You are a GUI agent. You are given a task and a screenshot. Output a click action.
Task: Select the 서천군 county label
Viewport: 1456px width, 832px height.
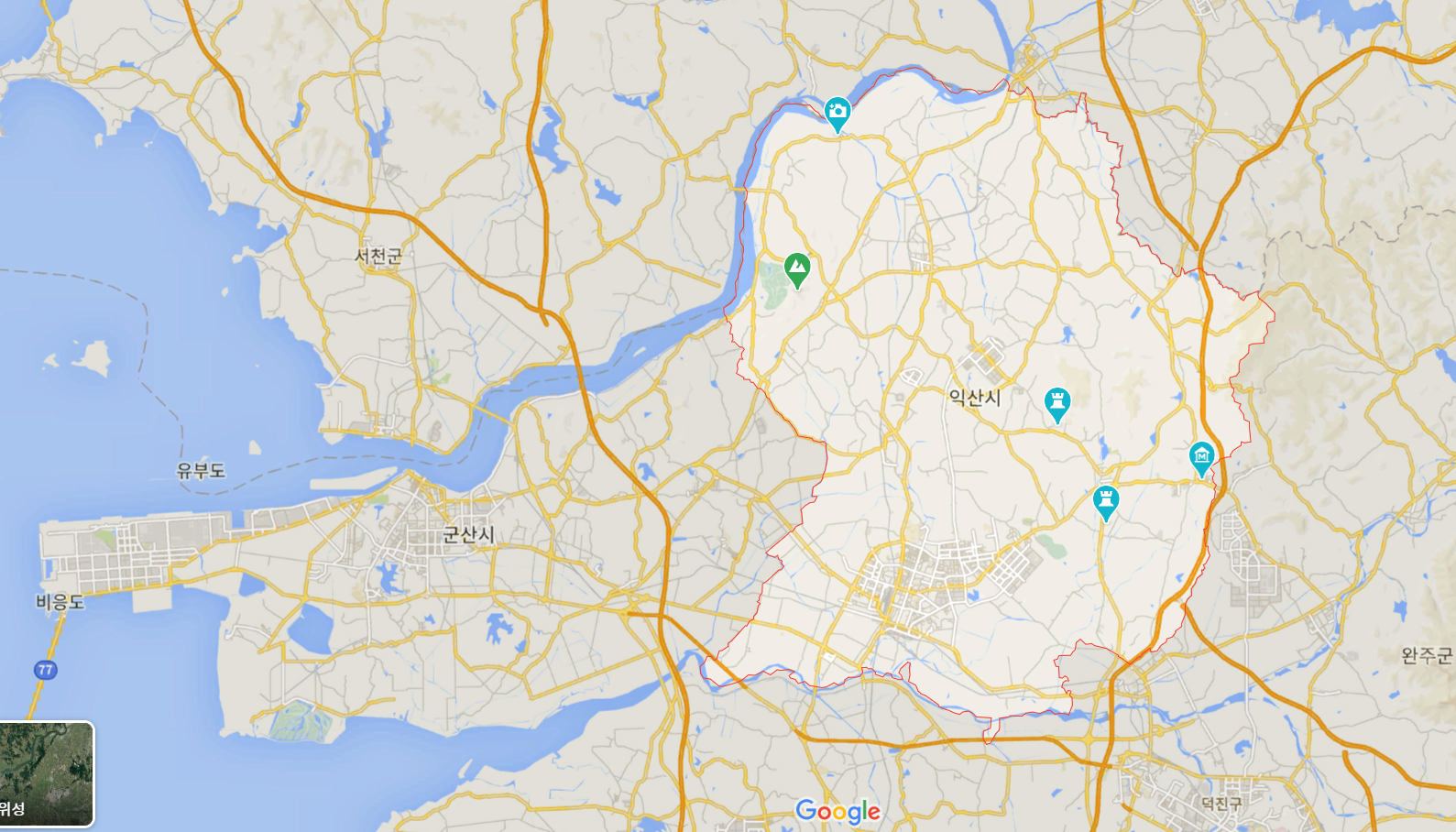(378, 257)
